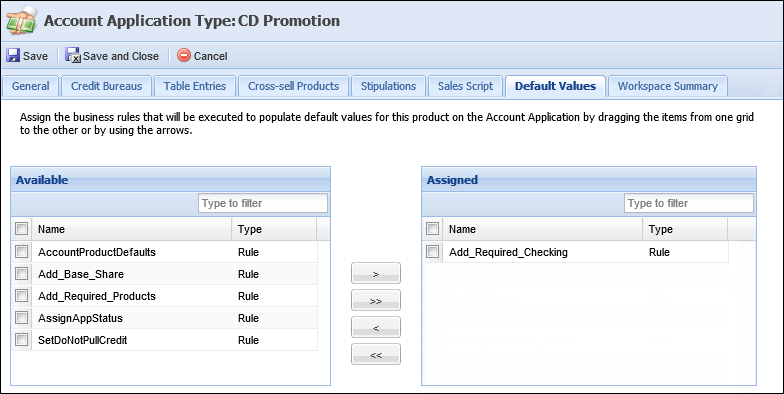This screenshot has height=394, width=784.
Task: Go to the Cross-sell Products tab
Action: click(294, 86)
